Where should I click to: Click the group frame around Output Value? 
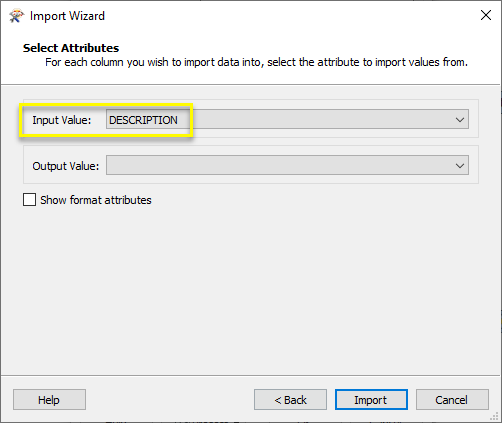pos(251,164)
